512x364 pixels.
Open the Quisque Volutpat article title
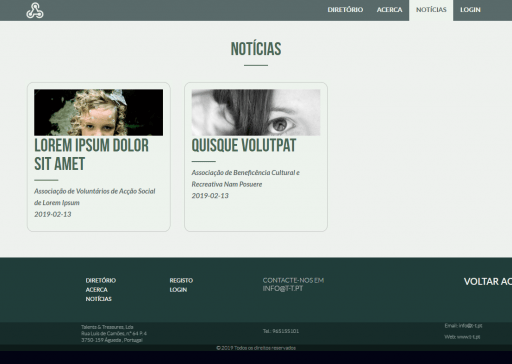tap(244, 146)
